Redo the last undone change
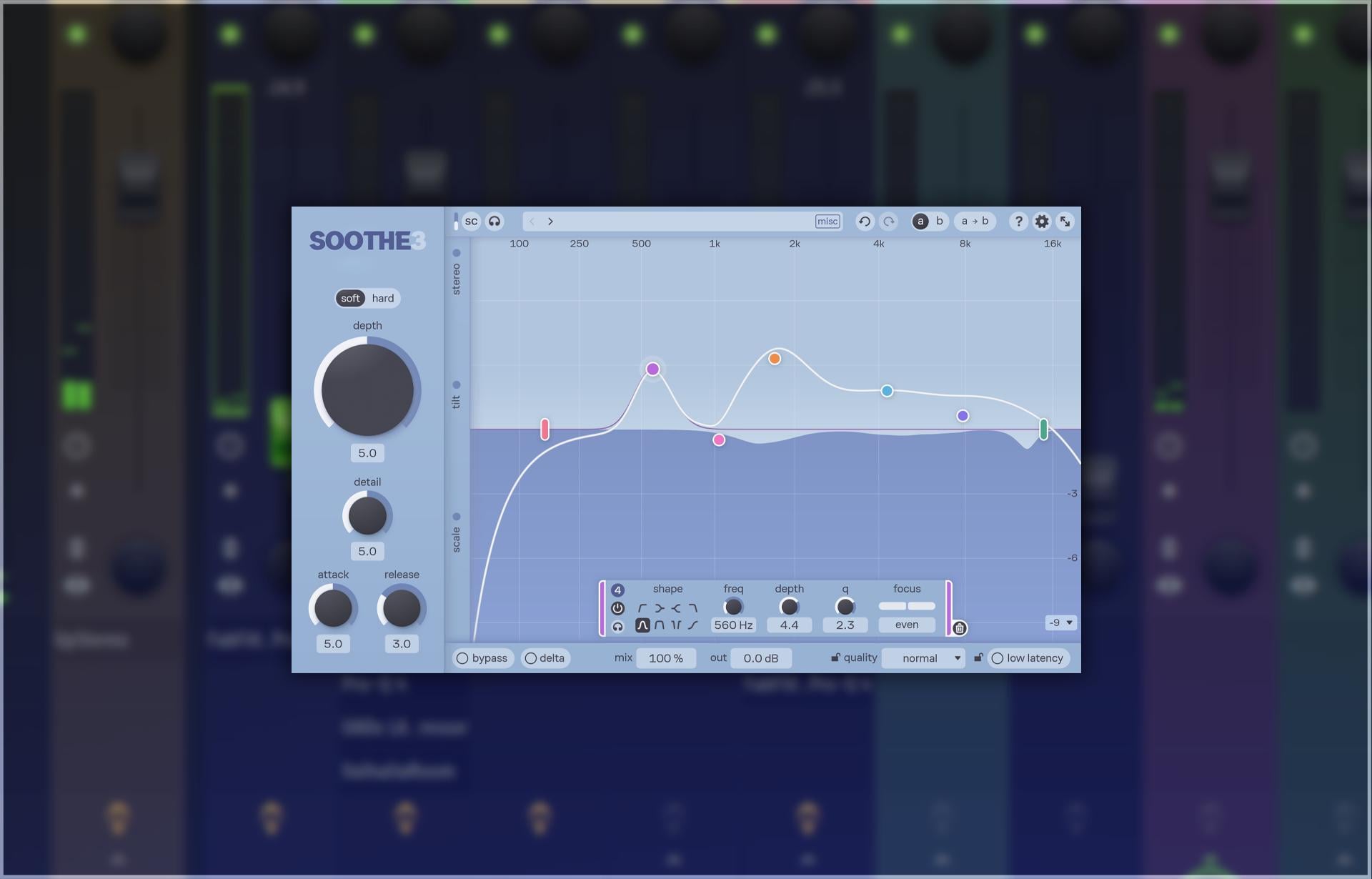 889,222
